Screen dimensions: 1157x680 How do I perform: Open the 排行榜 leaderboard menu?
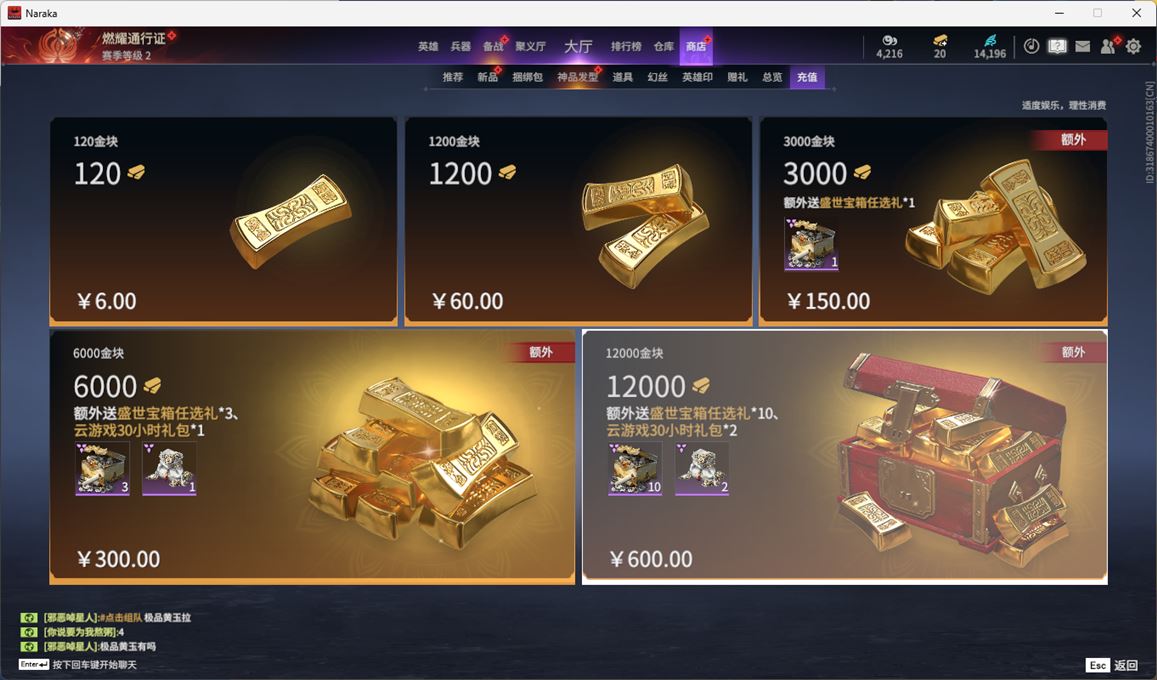coord(626,46)
